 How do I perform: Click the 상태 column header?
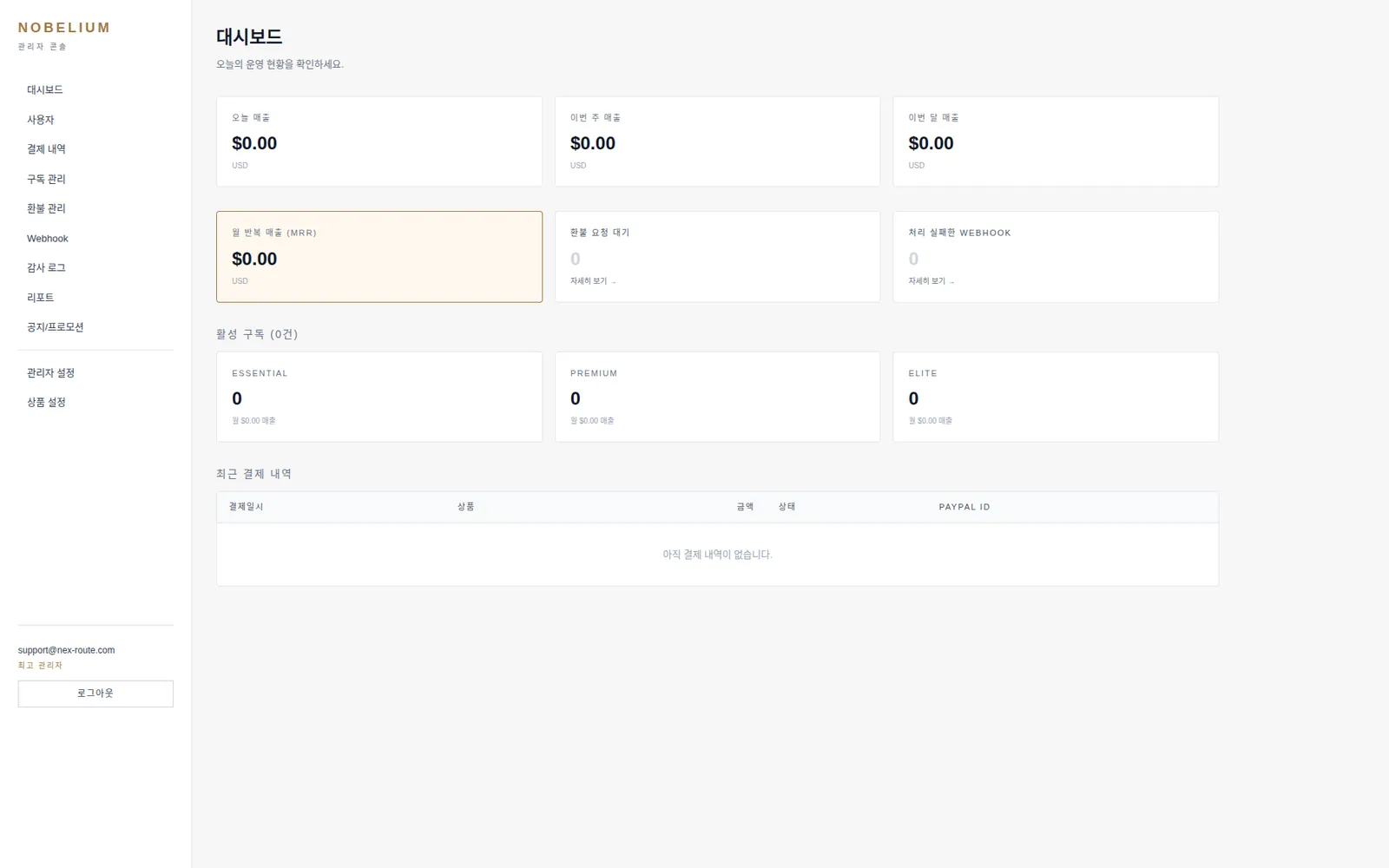tap(787, 507)
